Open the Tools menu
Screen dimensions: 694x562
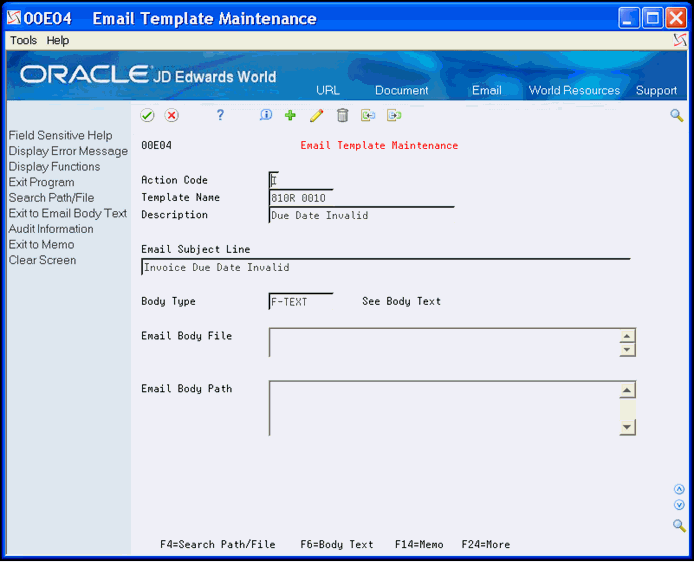[x=23, y=40]
